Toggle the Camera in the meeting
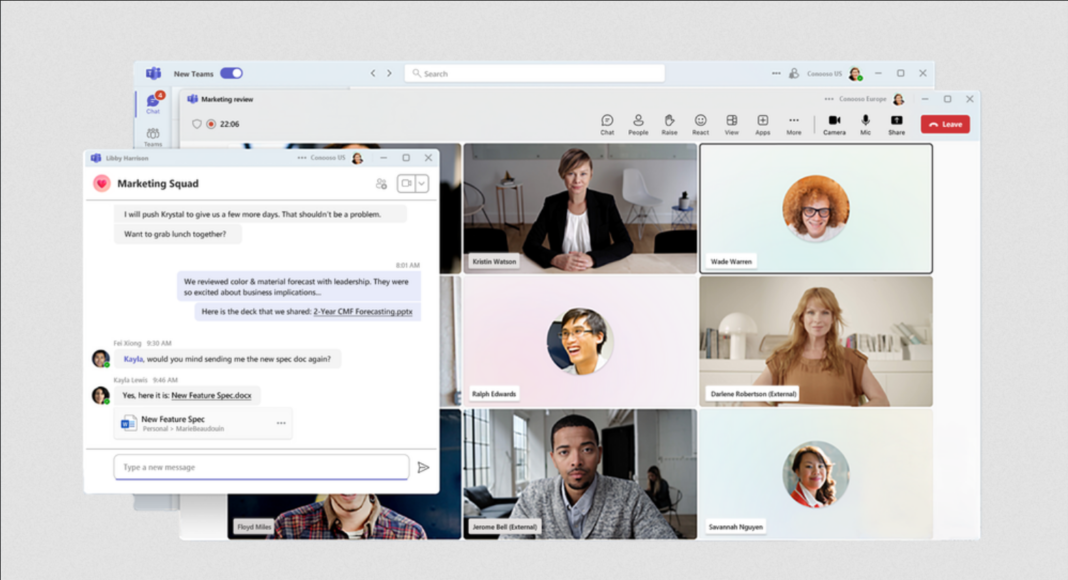This screenshot has width=1068, height=580. 834,123
